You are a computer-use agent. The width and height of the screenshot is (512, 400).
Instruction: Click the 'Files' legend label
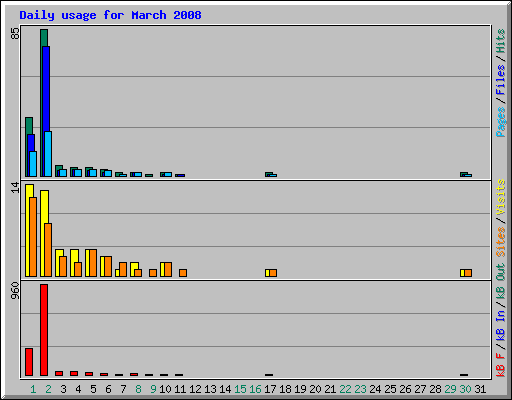click(500, 79)
